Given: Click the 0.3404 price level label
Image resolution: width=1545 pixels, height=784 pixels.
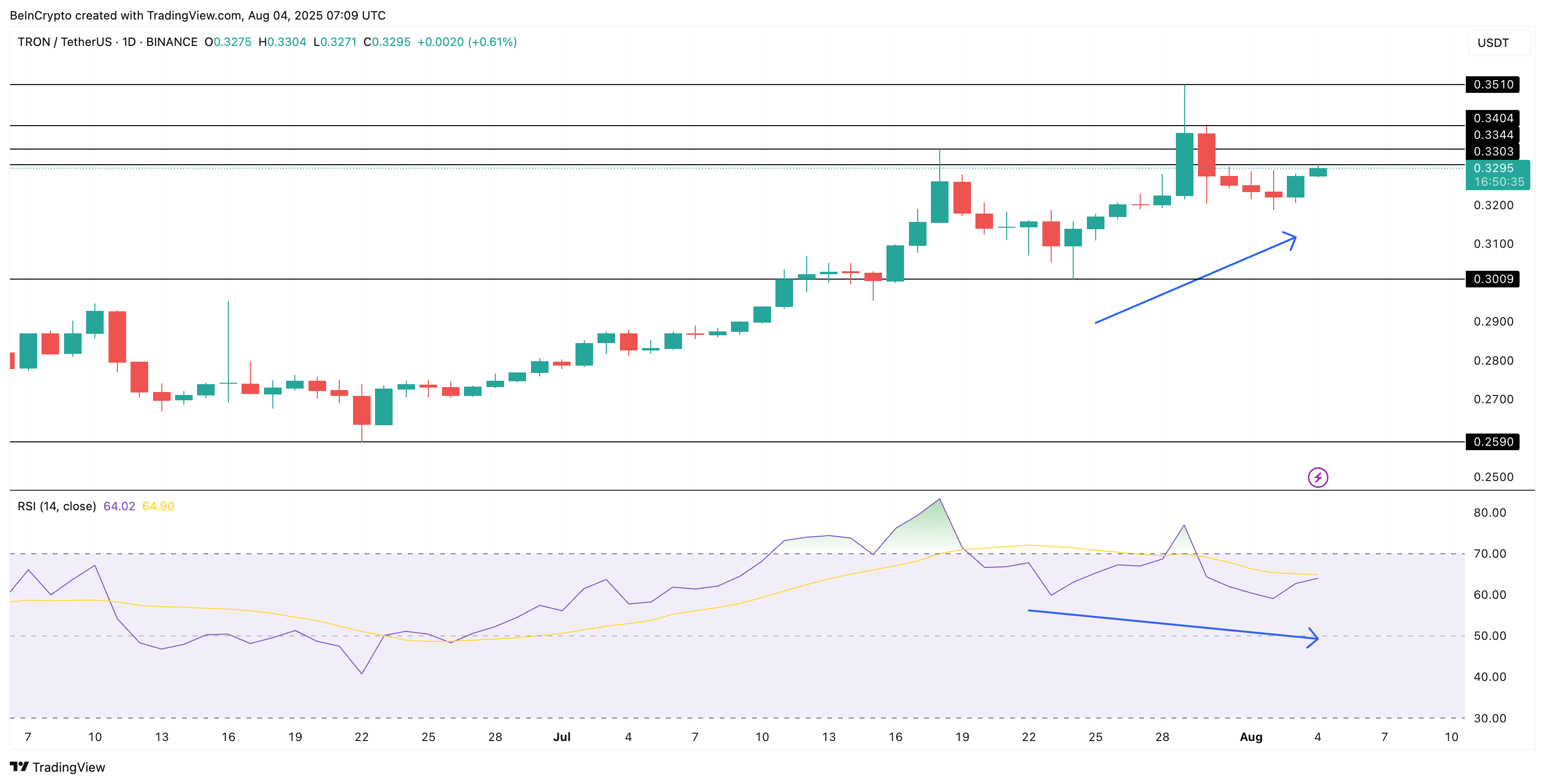Looking at the screenshot, I should click(1494, 117).
